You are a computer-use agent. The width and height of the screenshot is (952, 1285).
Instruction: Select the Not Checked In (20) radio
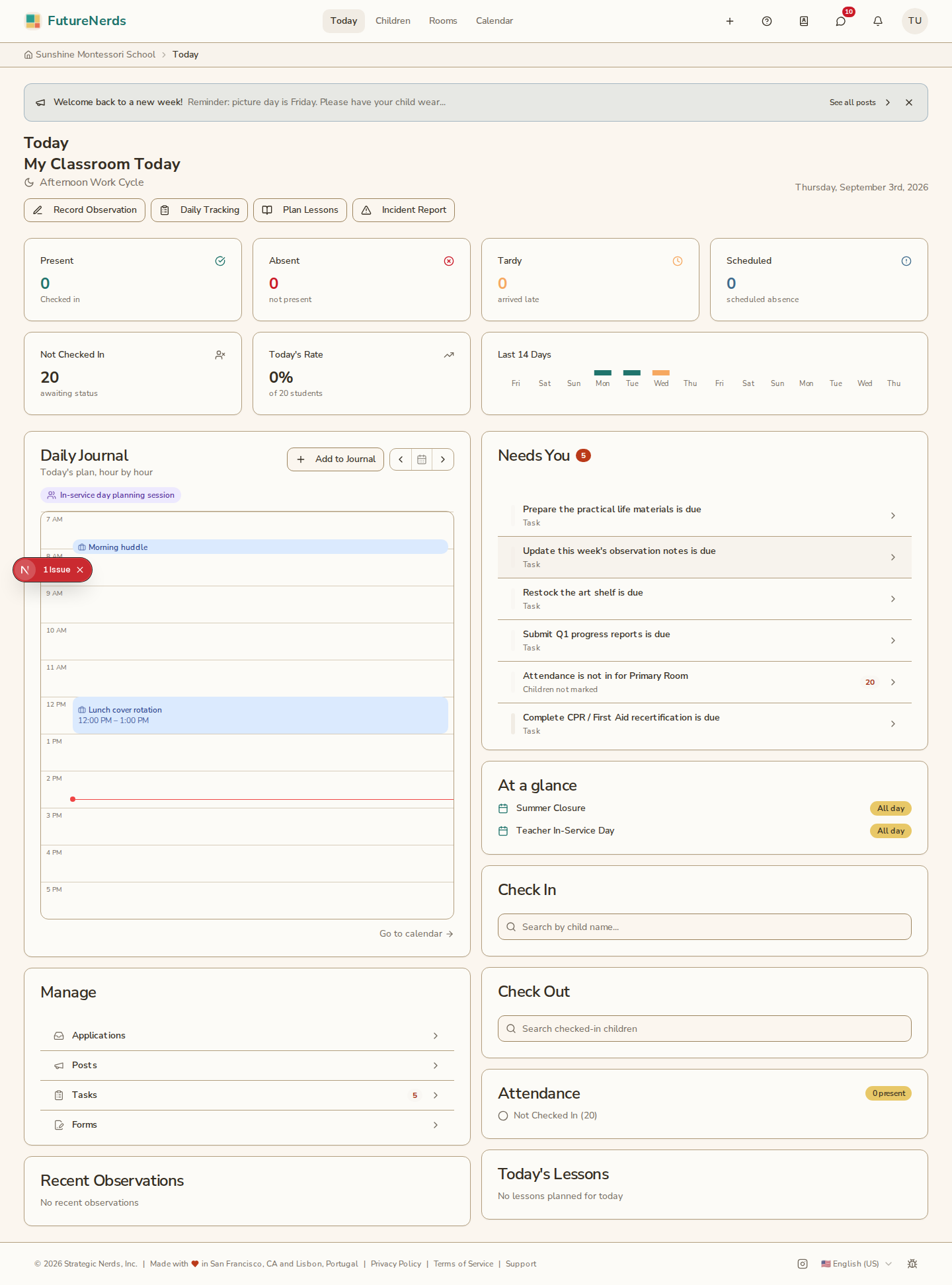pos(503,1116)
